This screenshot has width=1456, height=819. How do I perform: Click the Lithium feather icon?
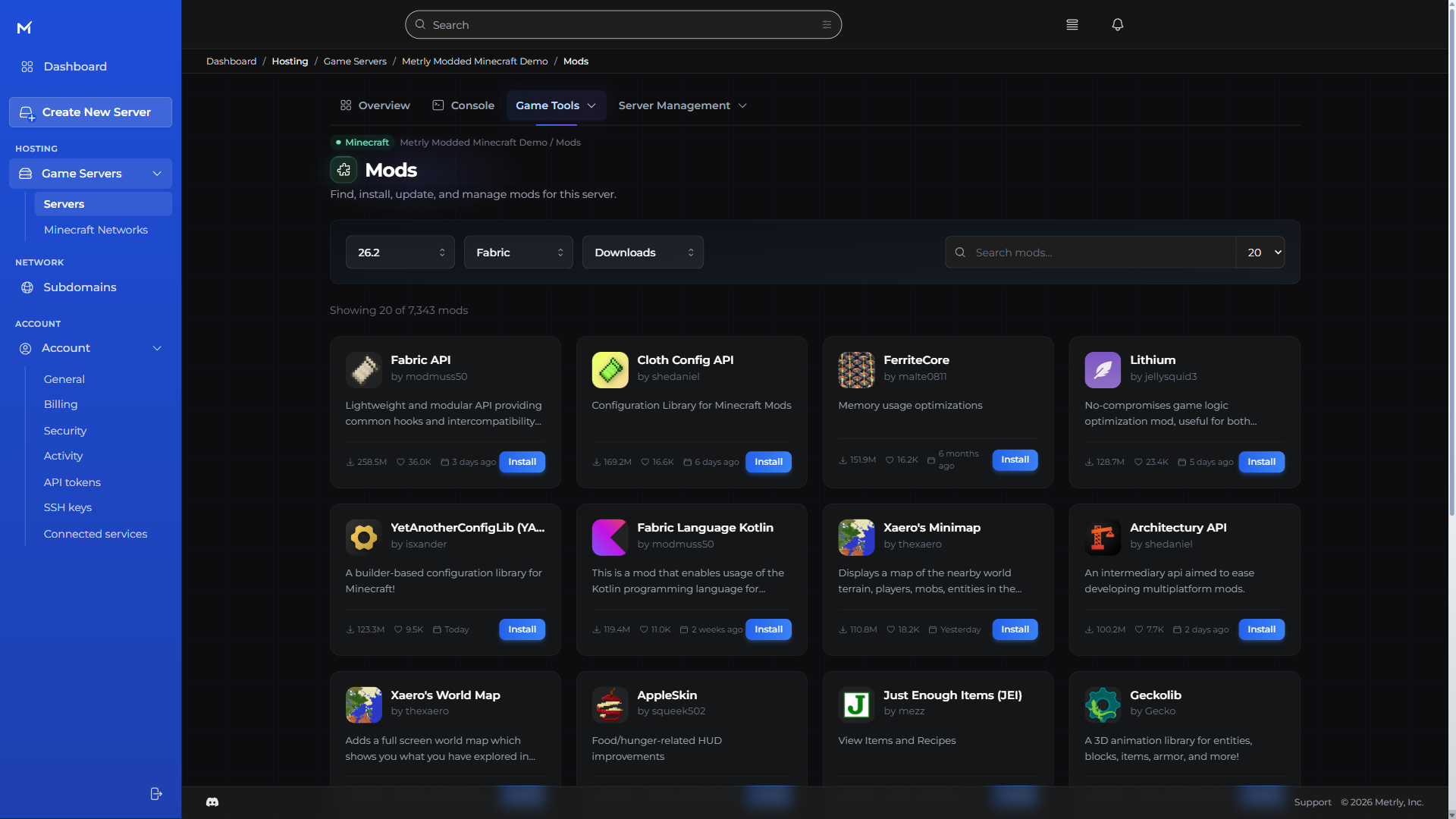coord(1103,370)
